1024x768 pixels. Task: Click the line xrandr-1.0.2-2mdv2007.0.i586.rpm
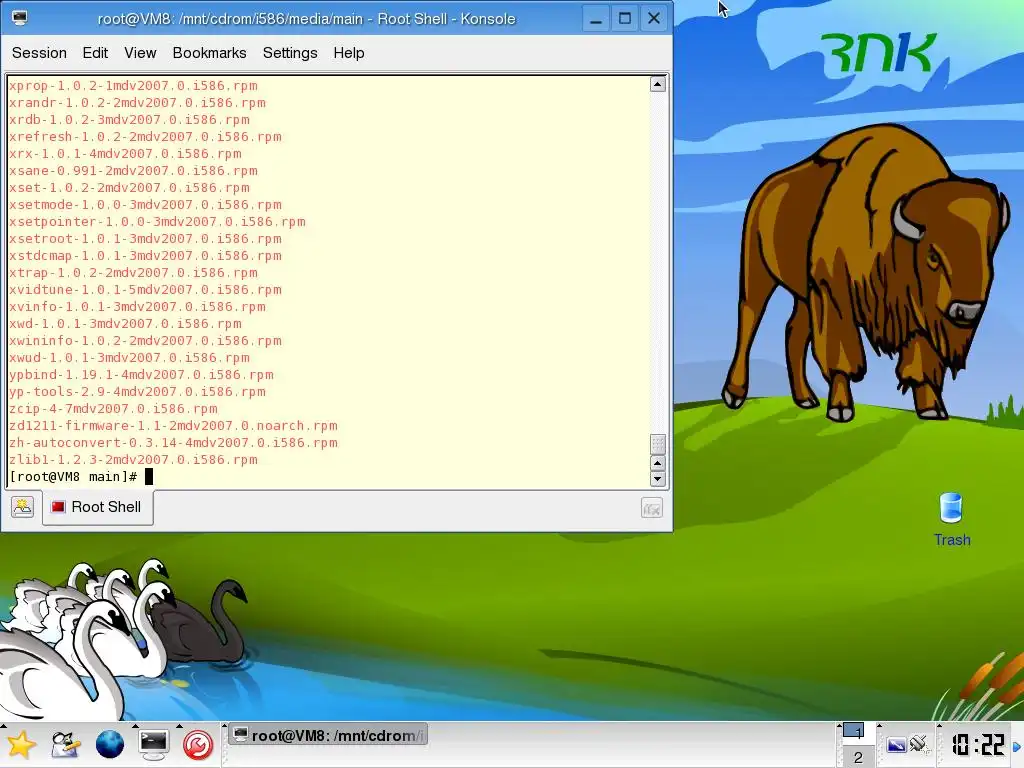(x=137, y=103)
